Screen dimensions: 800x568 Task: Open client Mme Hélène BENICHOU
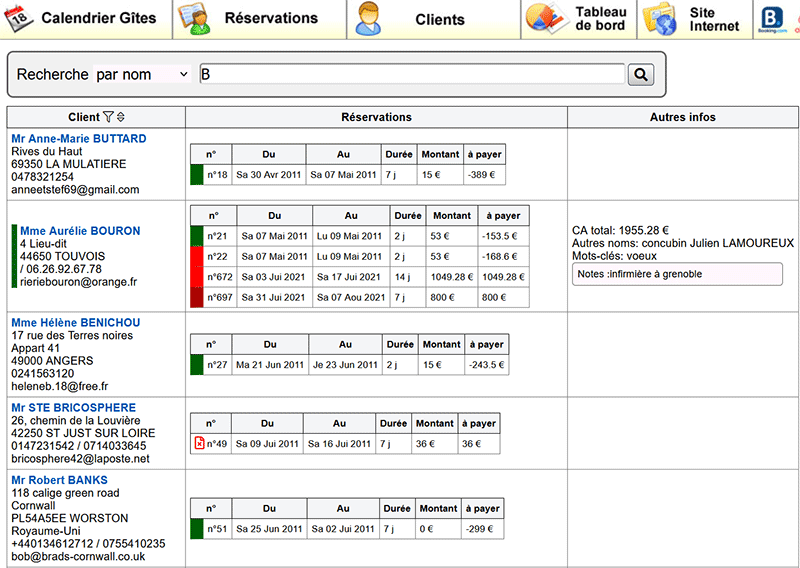(75, 322)
